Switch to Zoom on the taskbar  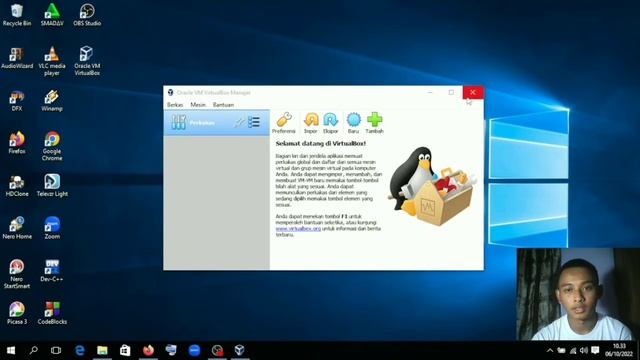tap(194, 350)
